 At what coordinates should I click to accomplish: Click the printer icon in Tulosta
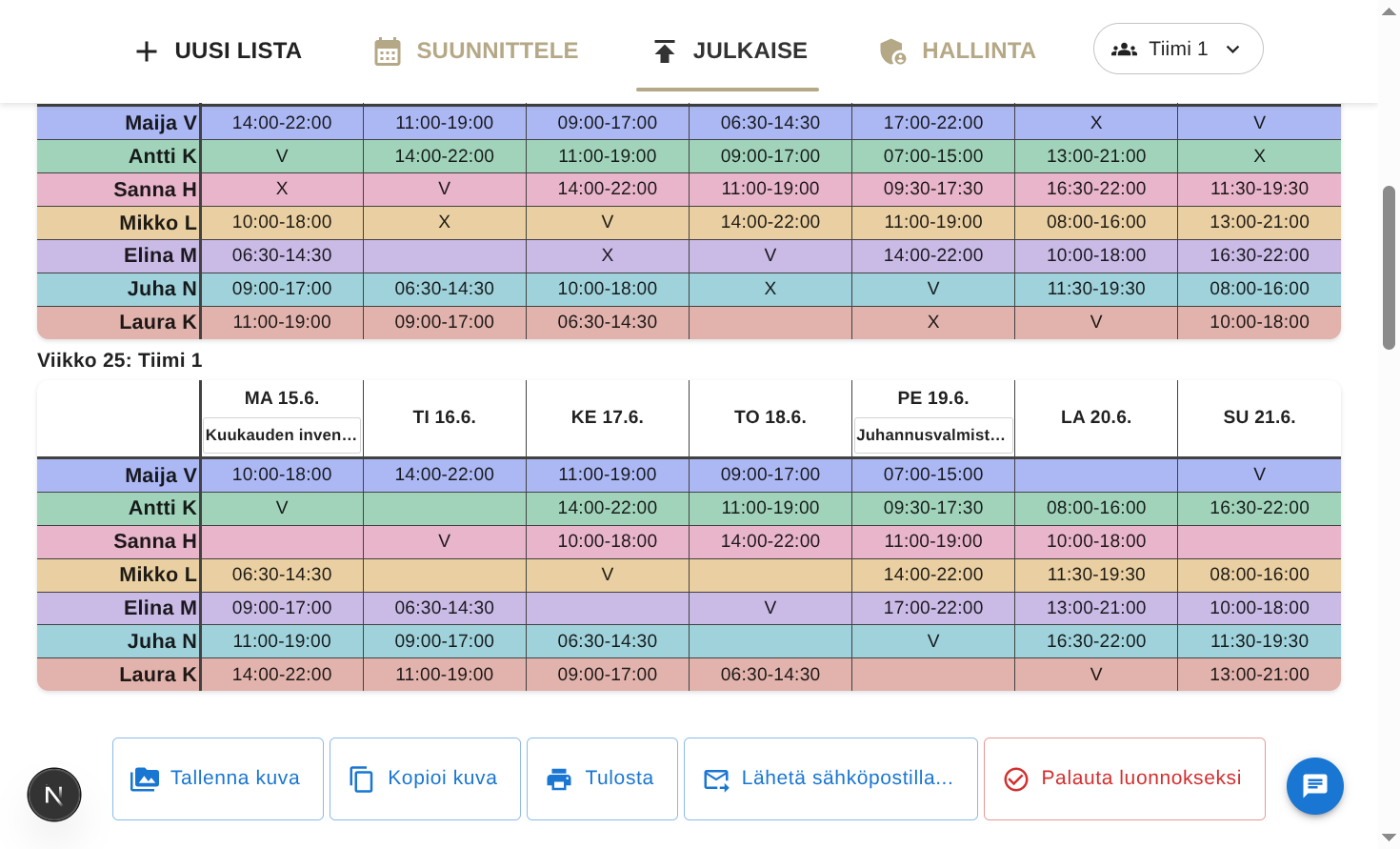(x=559, y=779)
